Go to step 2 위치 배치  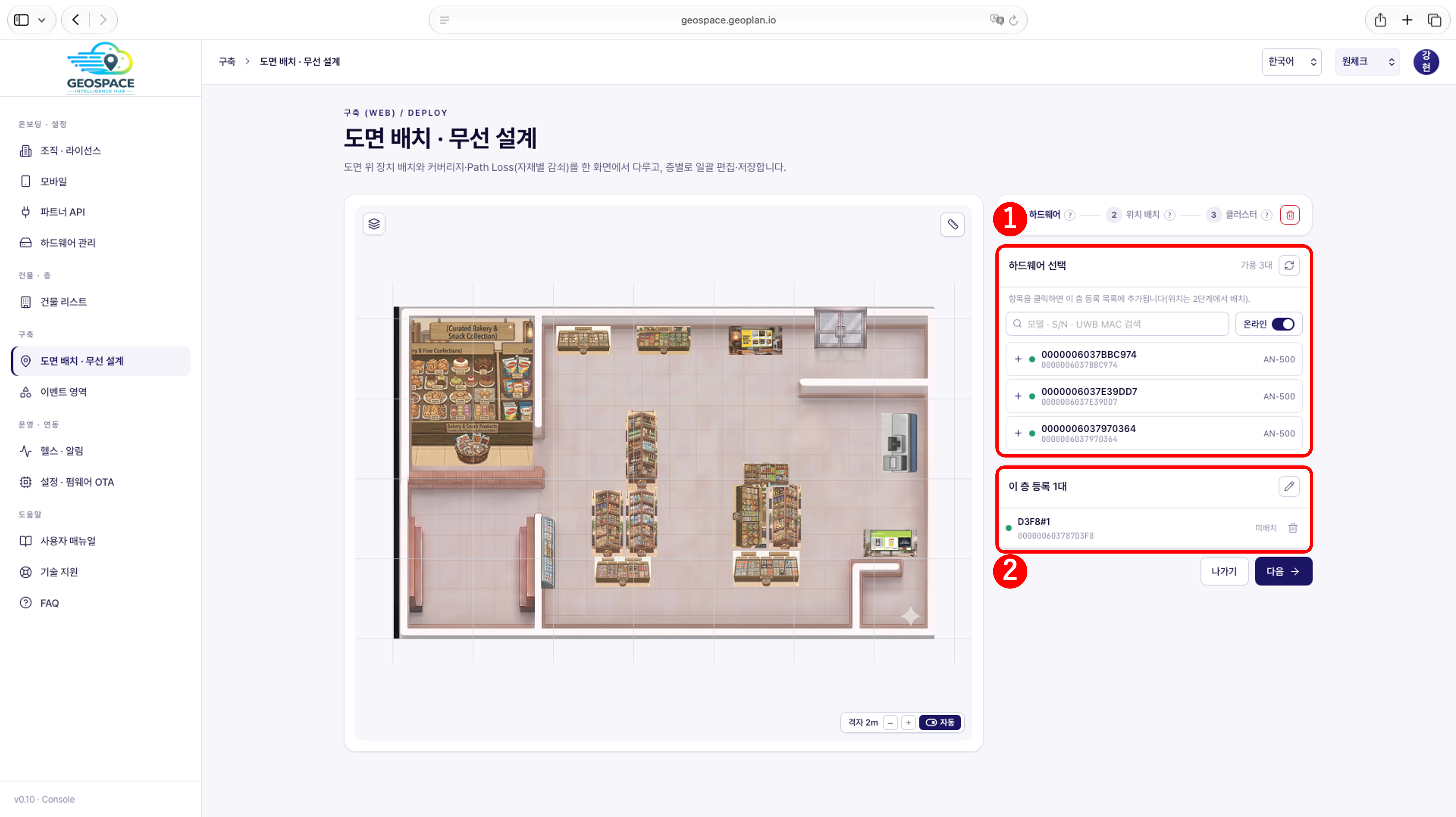tap(1134, 215)
